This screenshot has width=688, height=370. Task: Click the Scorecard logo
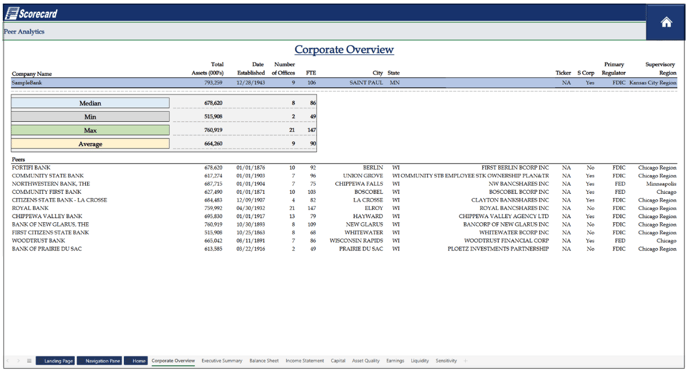(32, 14)
